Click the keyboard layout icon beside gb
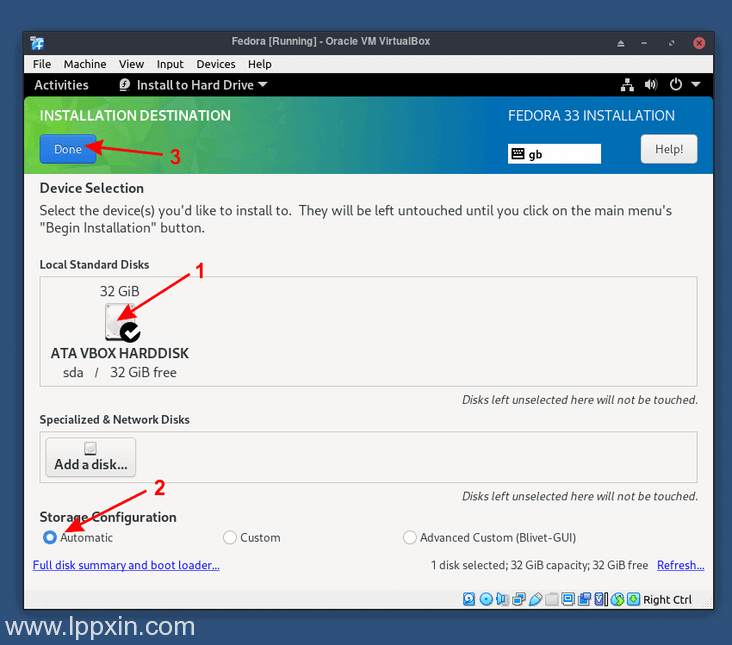Image resolution: width=732 pixels, height=645 pixels. point(518,154)
